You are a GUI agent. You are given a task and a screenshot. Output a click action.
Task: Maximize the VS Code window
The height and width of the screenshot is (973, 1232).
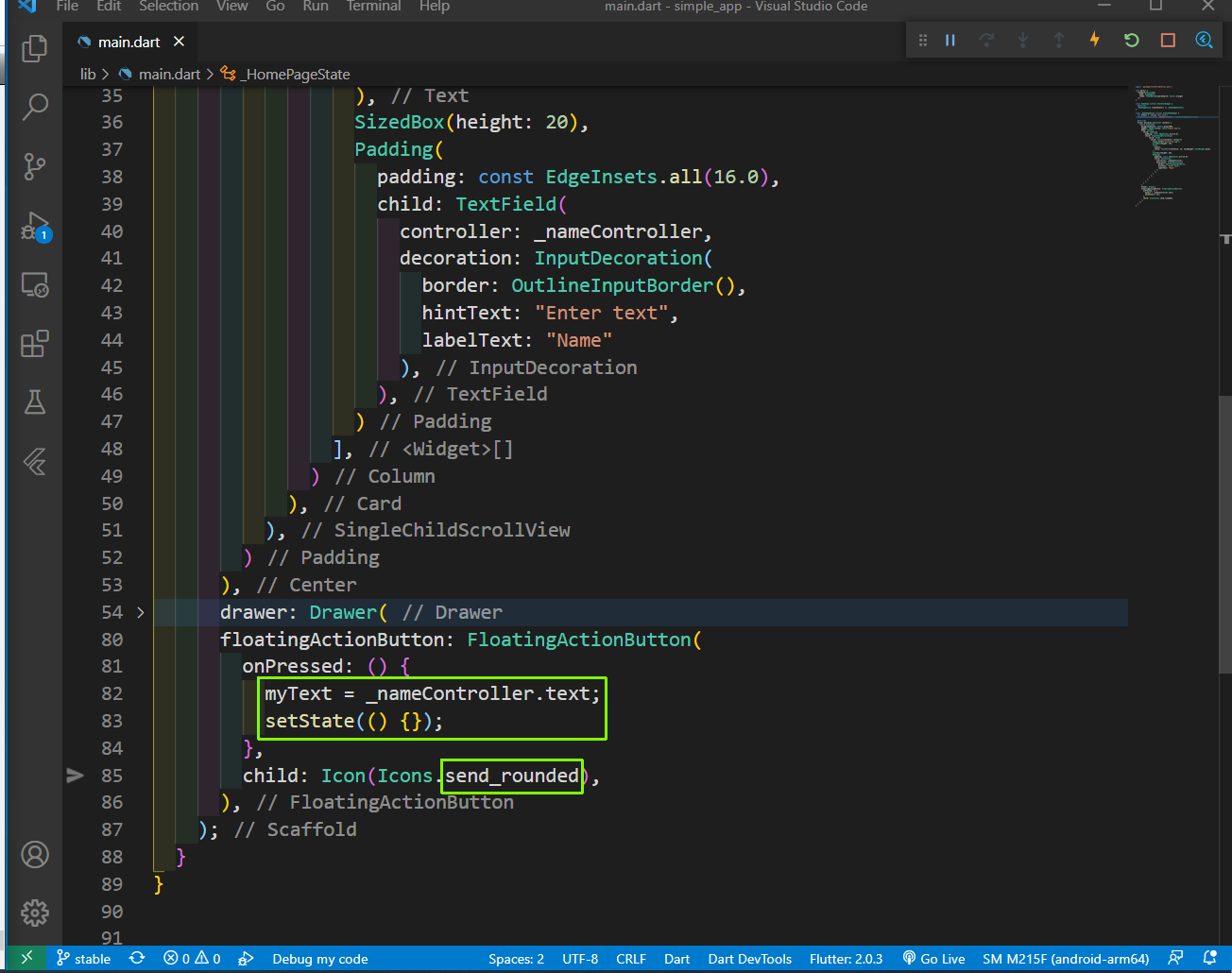1155,6
